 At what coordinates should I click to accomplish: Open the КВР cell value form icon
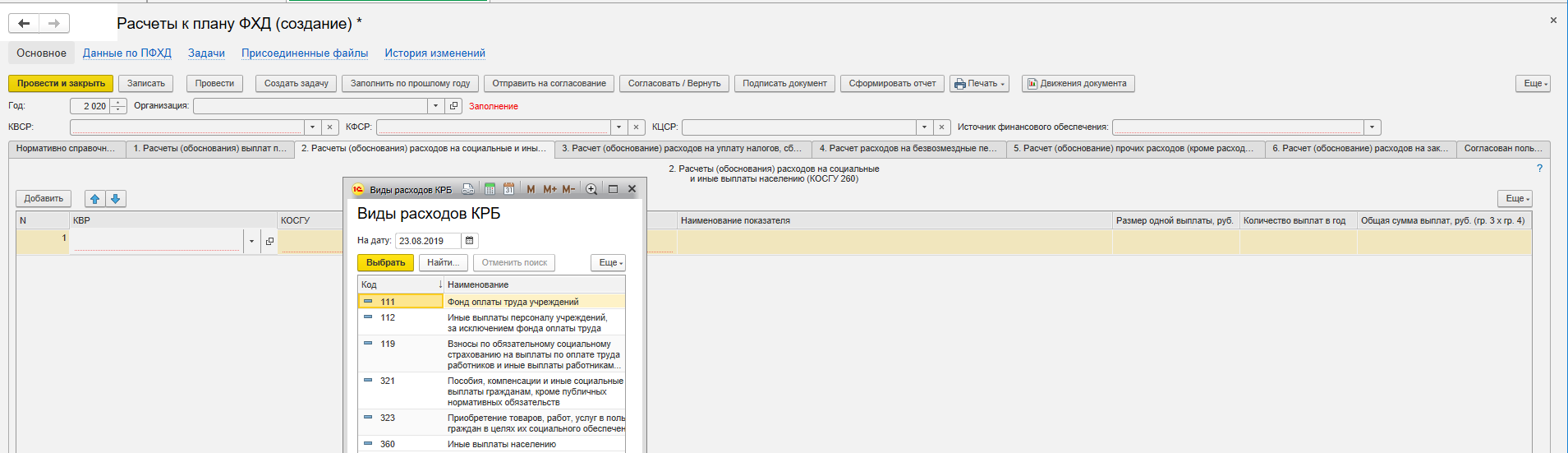pos(269,241)
